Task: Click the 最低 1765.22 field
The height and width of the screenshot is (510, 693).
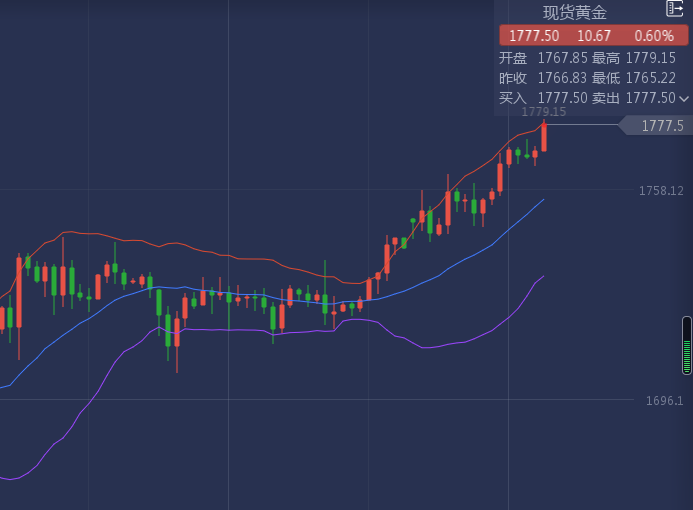Action: click(x=651, y=77)
